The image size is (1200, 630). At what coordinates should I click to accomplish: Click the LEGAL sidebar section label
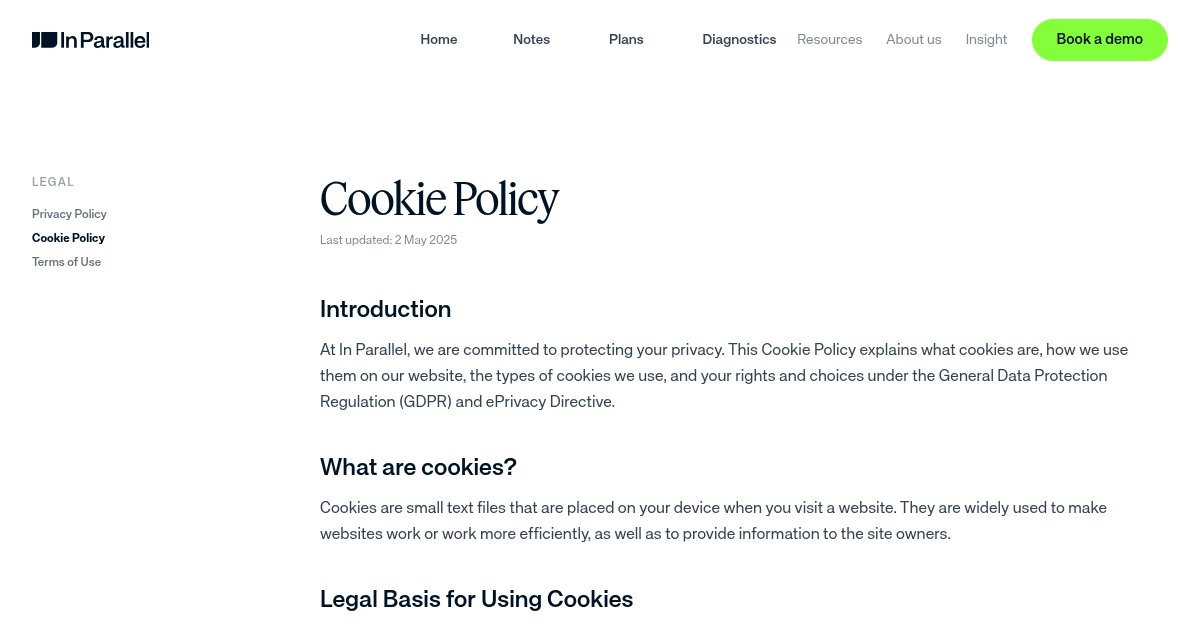point(53,182)
